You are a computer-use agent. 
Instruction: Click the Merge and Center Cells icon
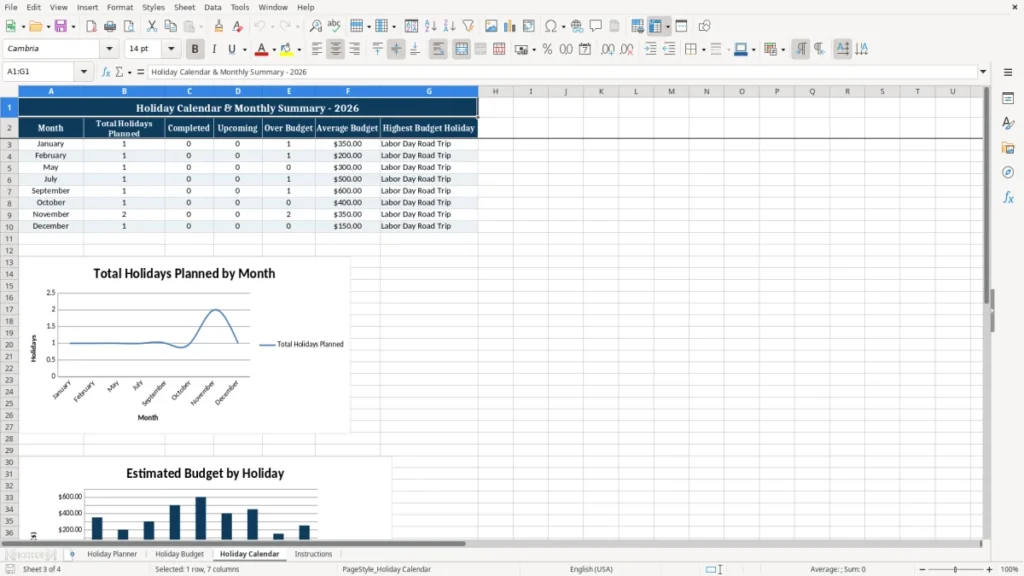click(x=462, y=49)
